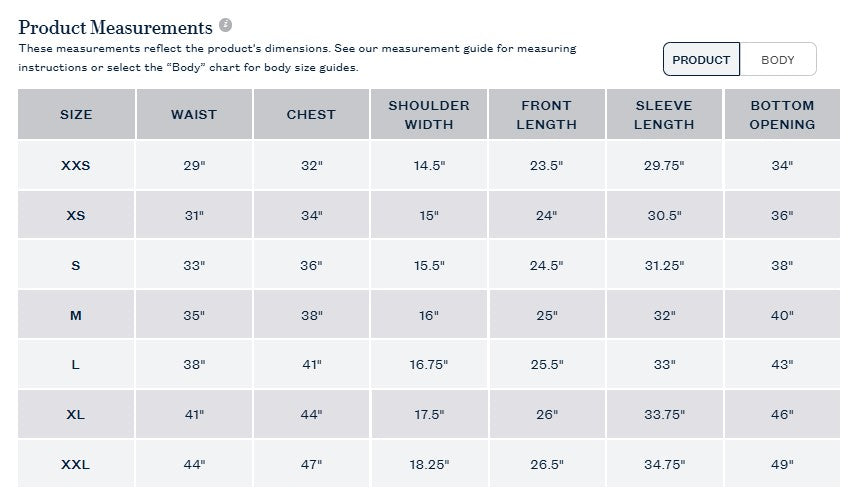Select the XXS size row label
Viewport: 861px width, 498px height.
[x=76, y=165]
